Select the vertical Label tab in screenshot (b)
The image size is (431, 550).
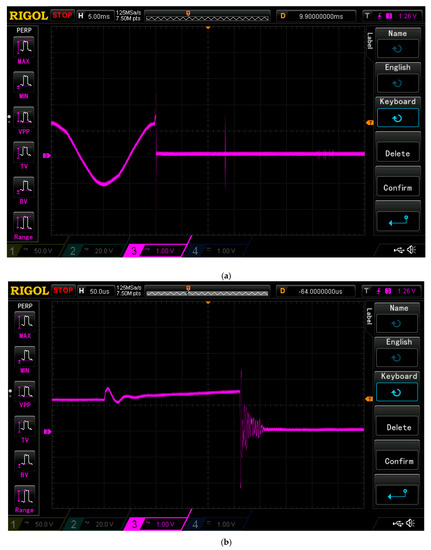tap(369, 316)
